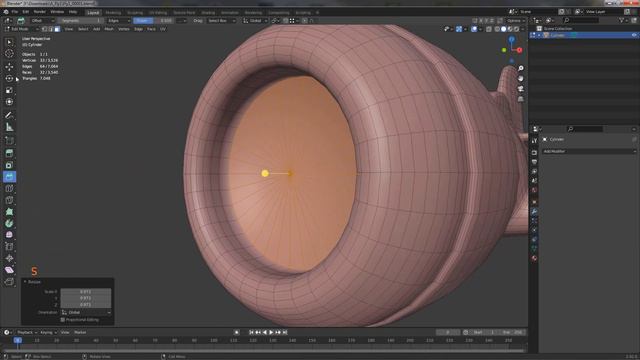
Task: Select the Knife tool
Action: coord(9,200)
